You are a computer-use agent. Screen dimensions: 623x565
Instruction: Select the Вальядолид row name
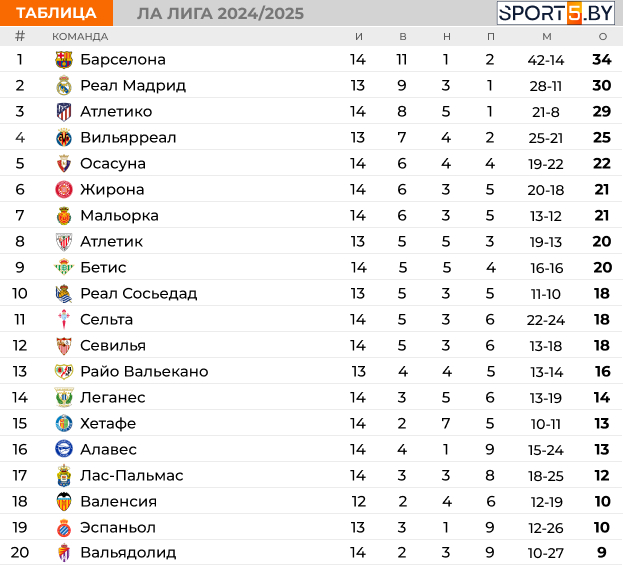[128, 553]
